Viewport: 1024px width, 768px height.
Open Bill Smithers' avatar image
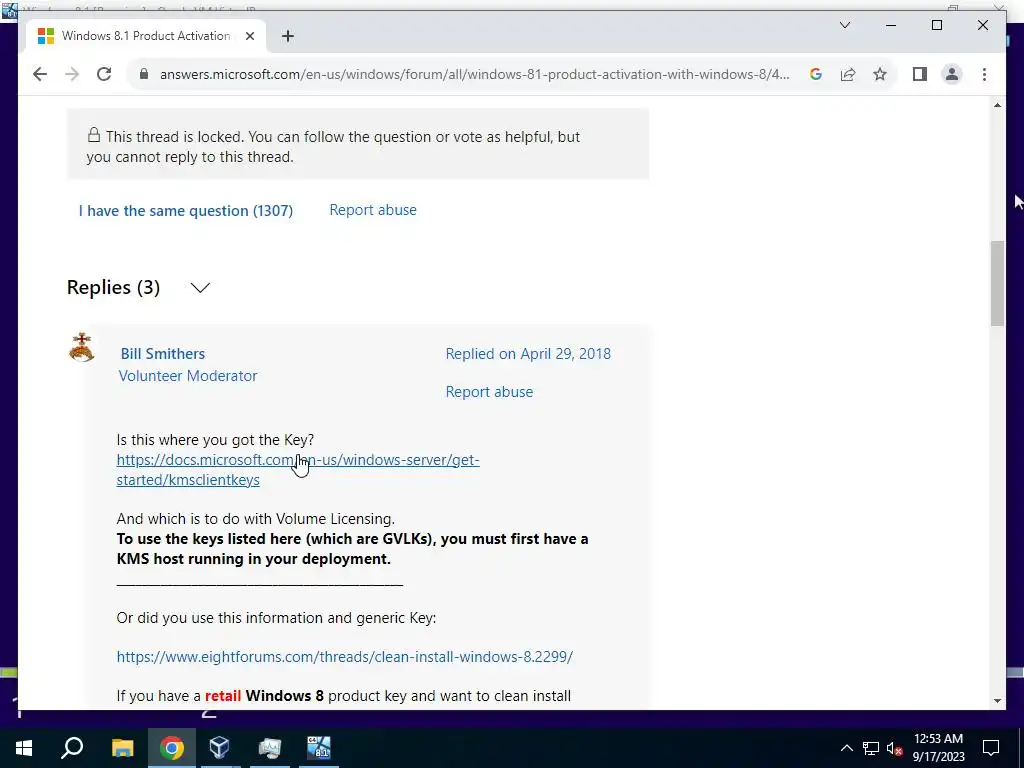(82, 347)
